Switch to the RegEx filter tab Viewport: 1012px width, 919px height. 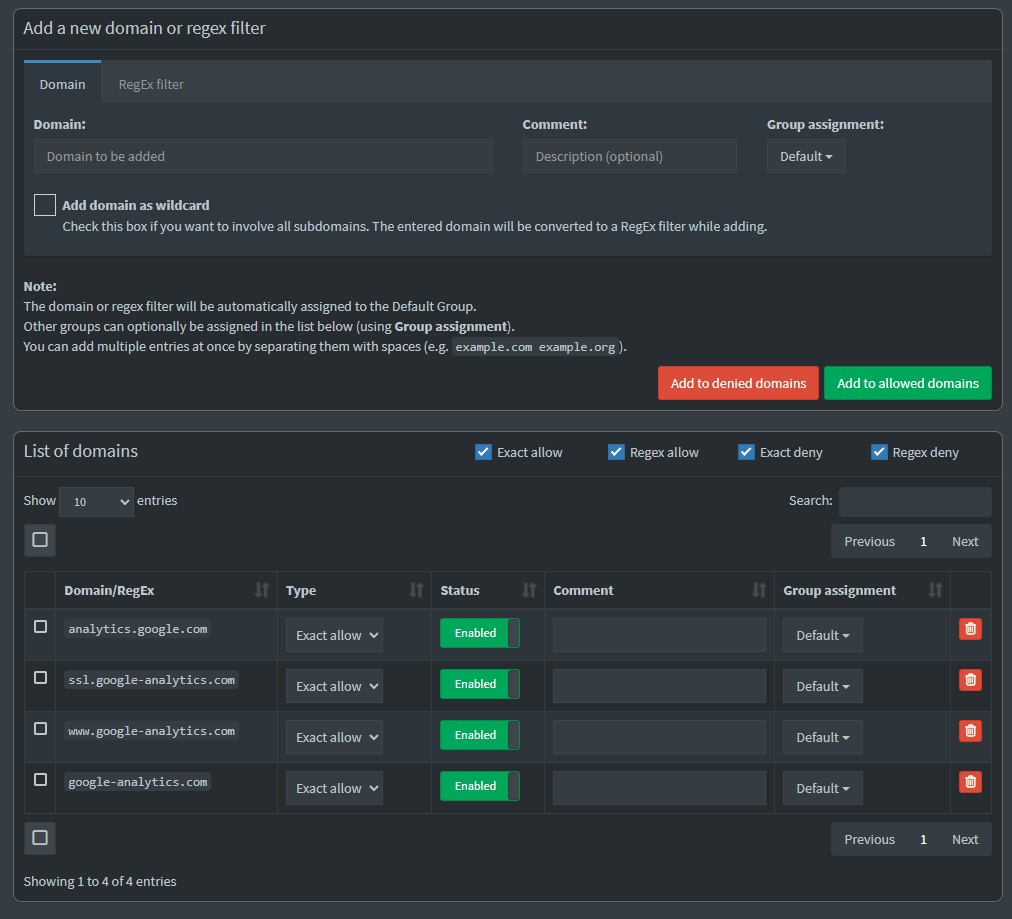tap(151, 84)
